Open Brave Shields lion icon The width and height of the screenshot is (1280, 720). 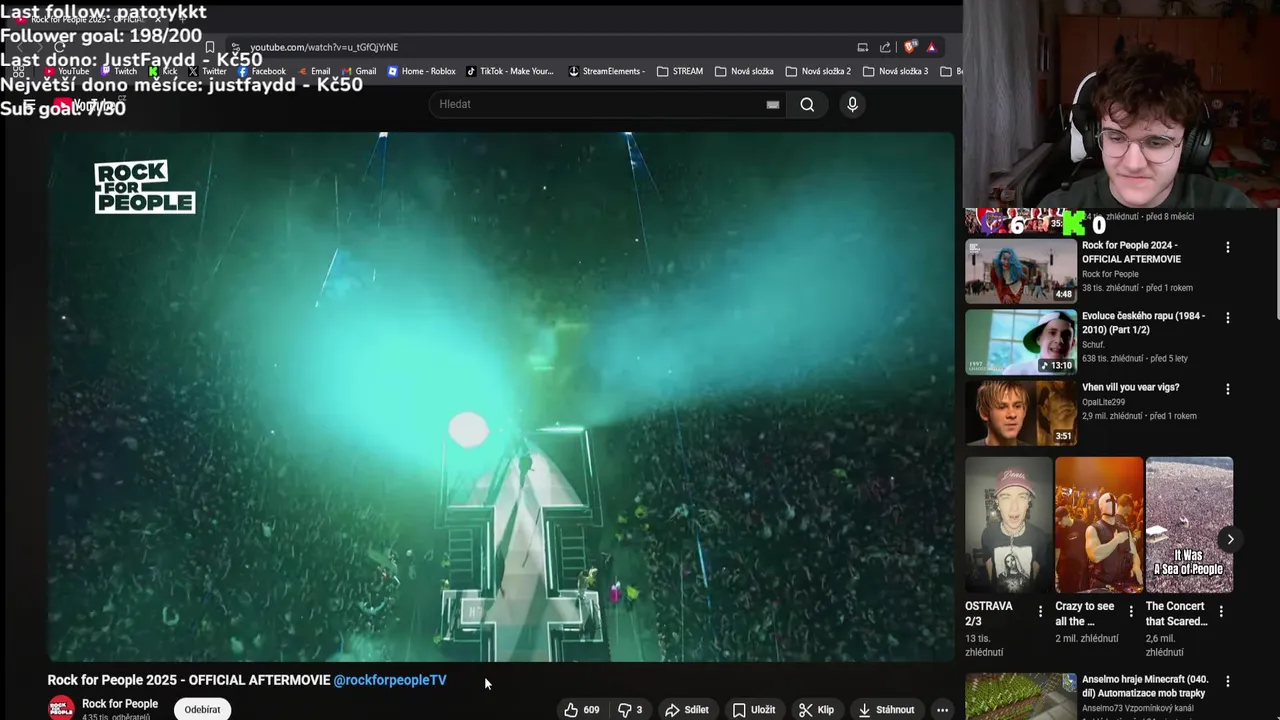910,47
